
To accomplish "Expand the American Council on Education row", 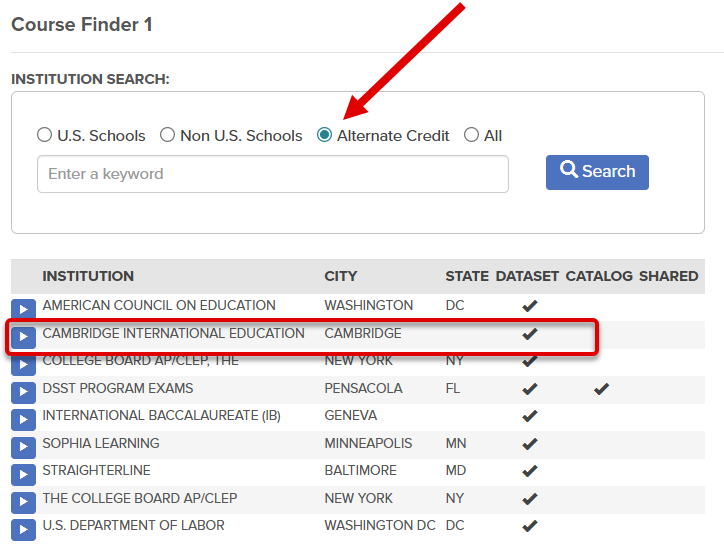I will tap(24, 309).
